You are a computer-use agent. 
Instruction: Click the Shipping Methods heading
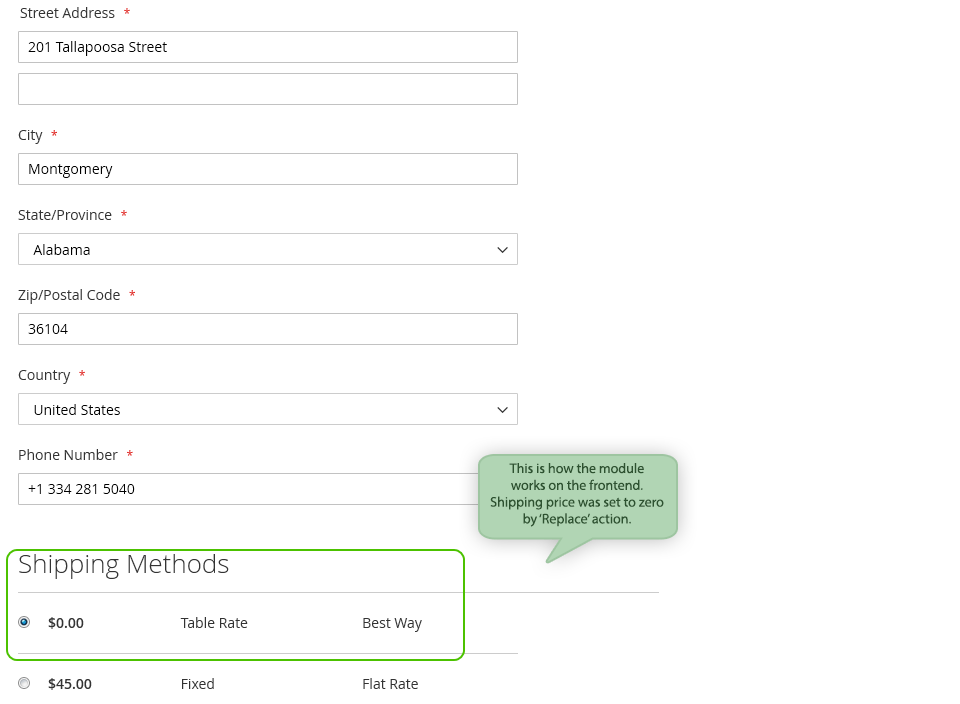(124, 564)
